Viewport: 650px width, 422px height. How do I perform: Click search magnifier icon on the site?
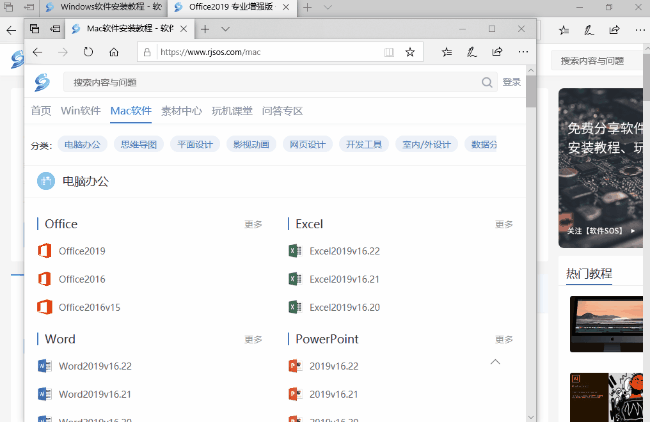coord(487,82)
